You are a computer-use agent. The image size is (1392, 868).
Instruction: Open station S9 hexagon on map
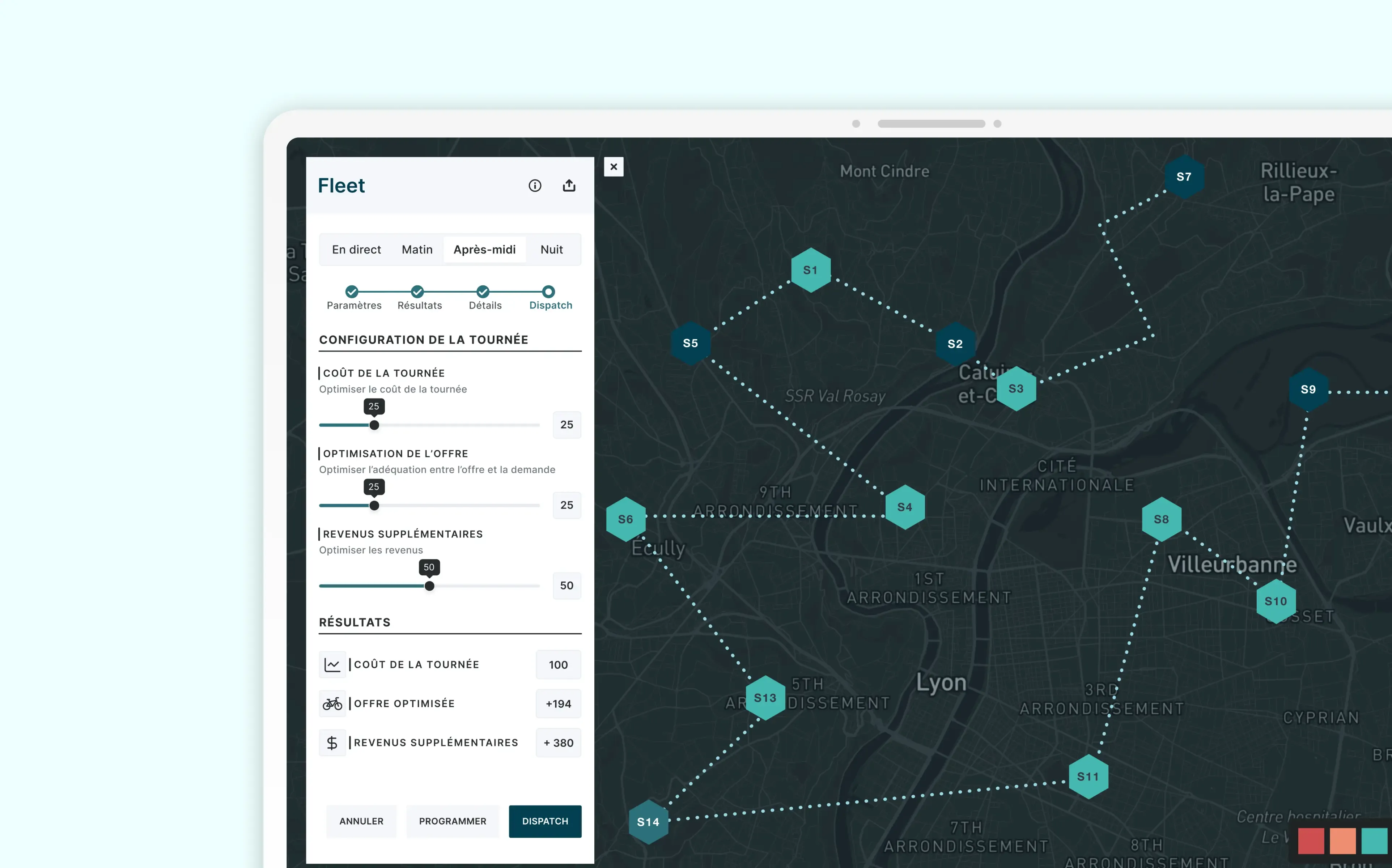(1308, 389)
